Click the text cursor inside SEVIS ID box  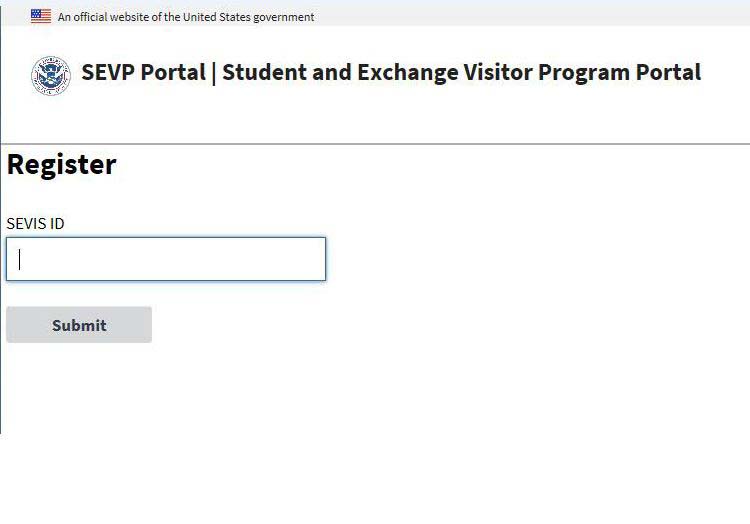[x=20, y=259]
